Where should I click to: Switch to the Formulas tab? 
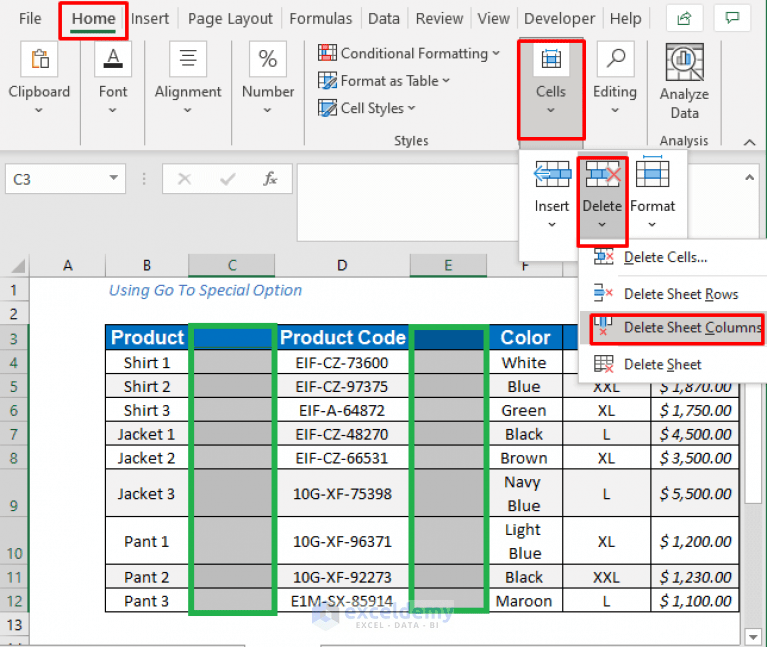[x=320, y=19]
